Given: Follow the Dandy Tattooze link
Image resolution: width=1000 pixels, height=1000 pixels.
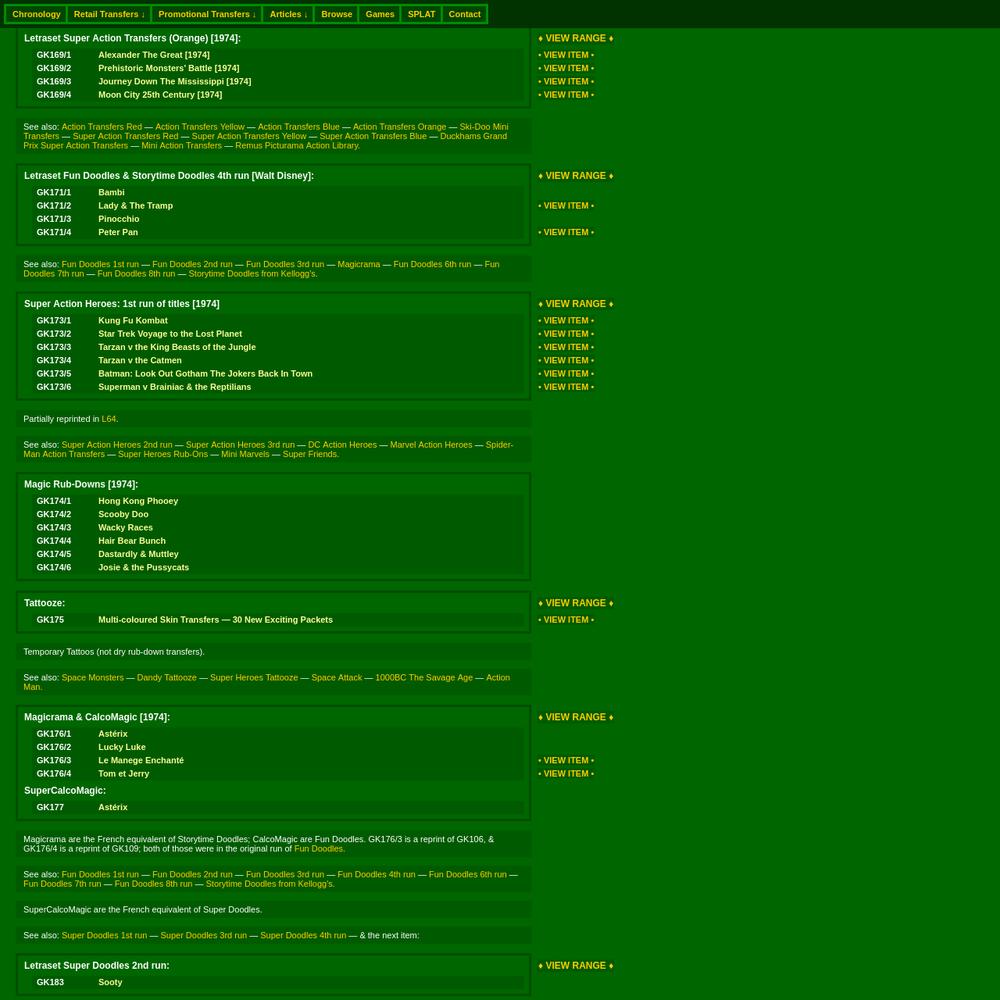Looking at the screenshot, I should pyautogui.click(x=166, y=678).
